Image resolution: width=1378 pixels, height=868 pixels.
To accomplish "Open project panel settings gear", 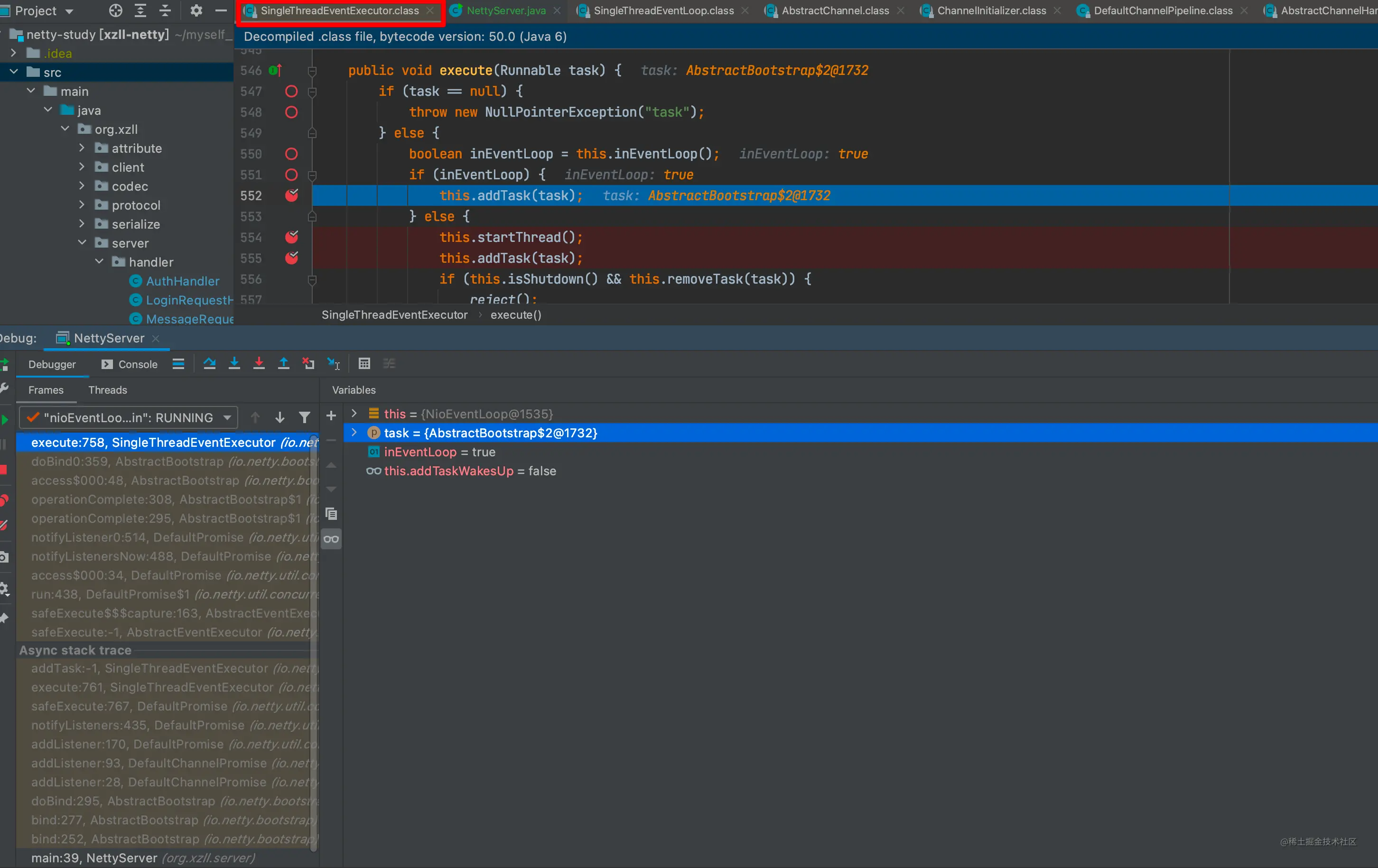I will [196, 10].
